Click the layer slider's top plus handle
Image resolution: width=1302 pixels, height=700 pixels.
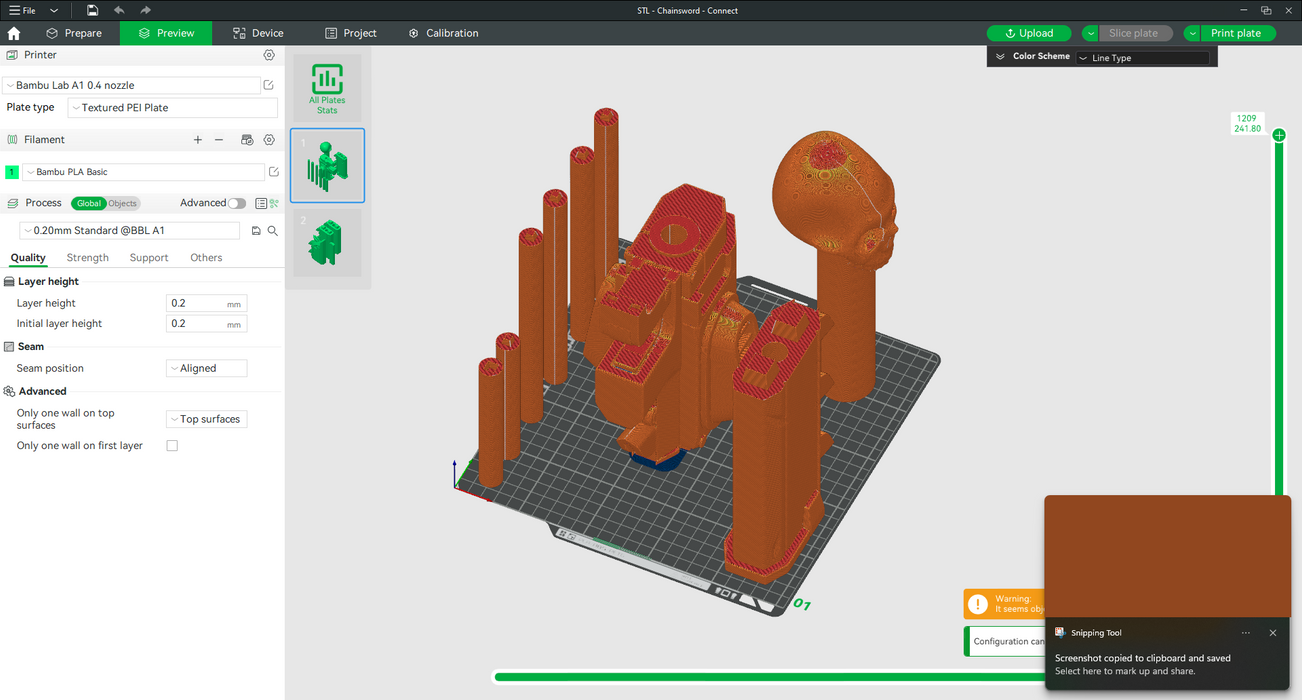pos(1279,135)
